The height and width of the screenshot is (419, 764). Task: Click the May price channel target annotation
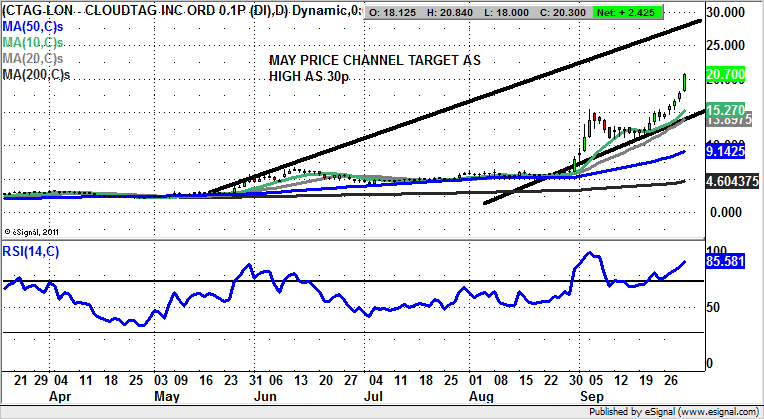(374, 70)
